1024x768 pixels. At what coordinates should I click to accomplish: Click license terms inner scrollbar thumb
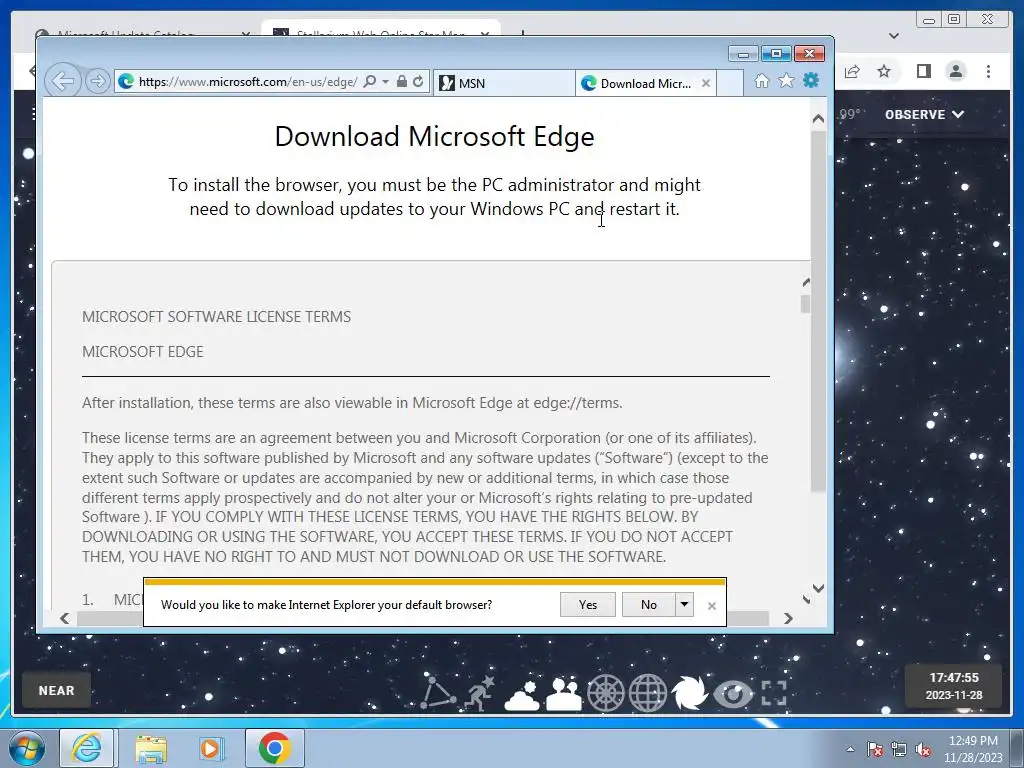pyautogui.click(x=805, y=304)
